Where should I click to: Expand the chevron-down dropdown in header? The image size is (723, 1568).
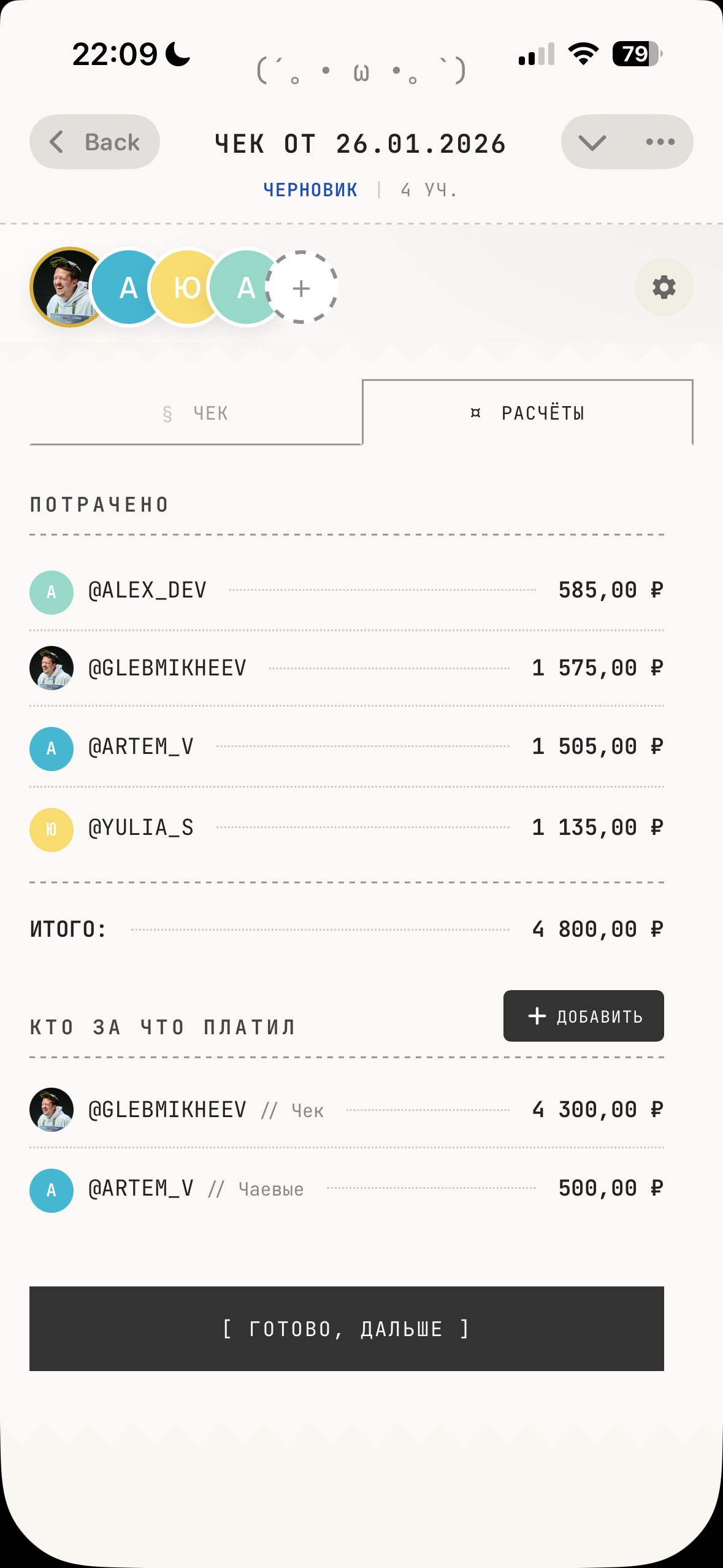pos(592,142)
